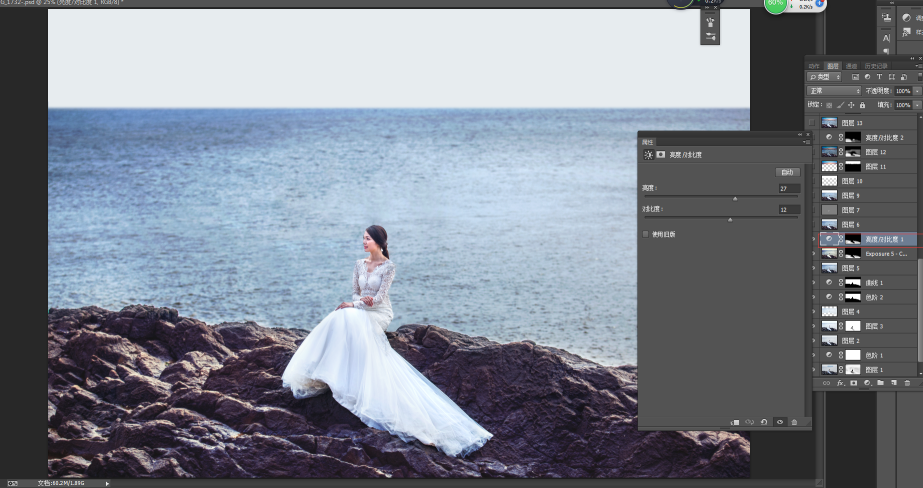The image size is (923, 488).
Task: Filter layers by shape layer icon
Action: tap(892, 77)
